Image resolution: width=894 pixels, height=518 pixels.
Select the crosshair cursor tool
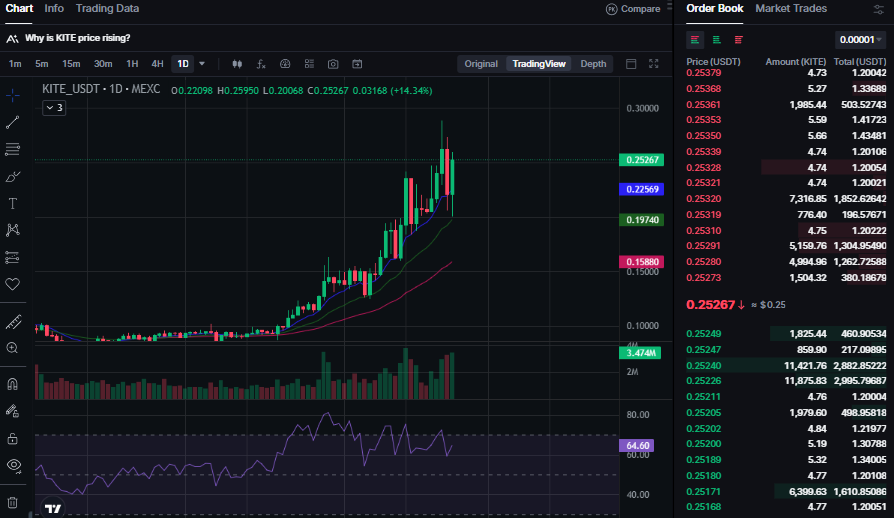(x=13, y=95)
